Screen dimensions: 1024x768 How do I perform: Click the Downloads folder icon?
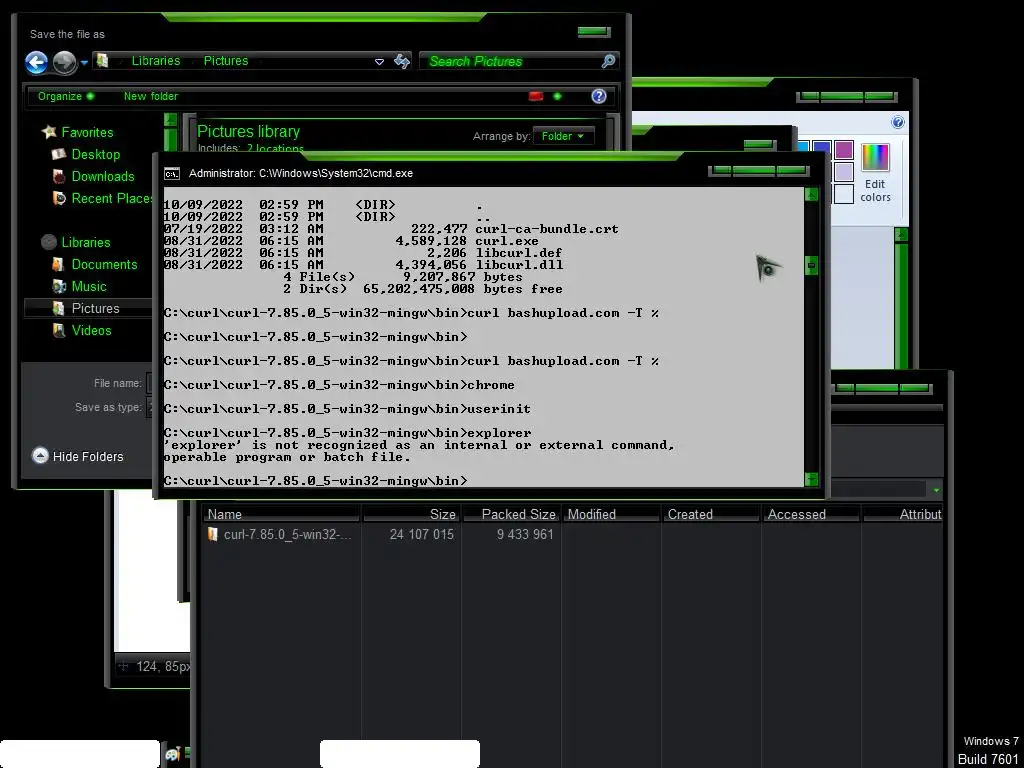click(x=59, y=176)
